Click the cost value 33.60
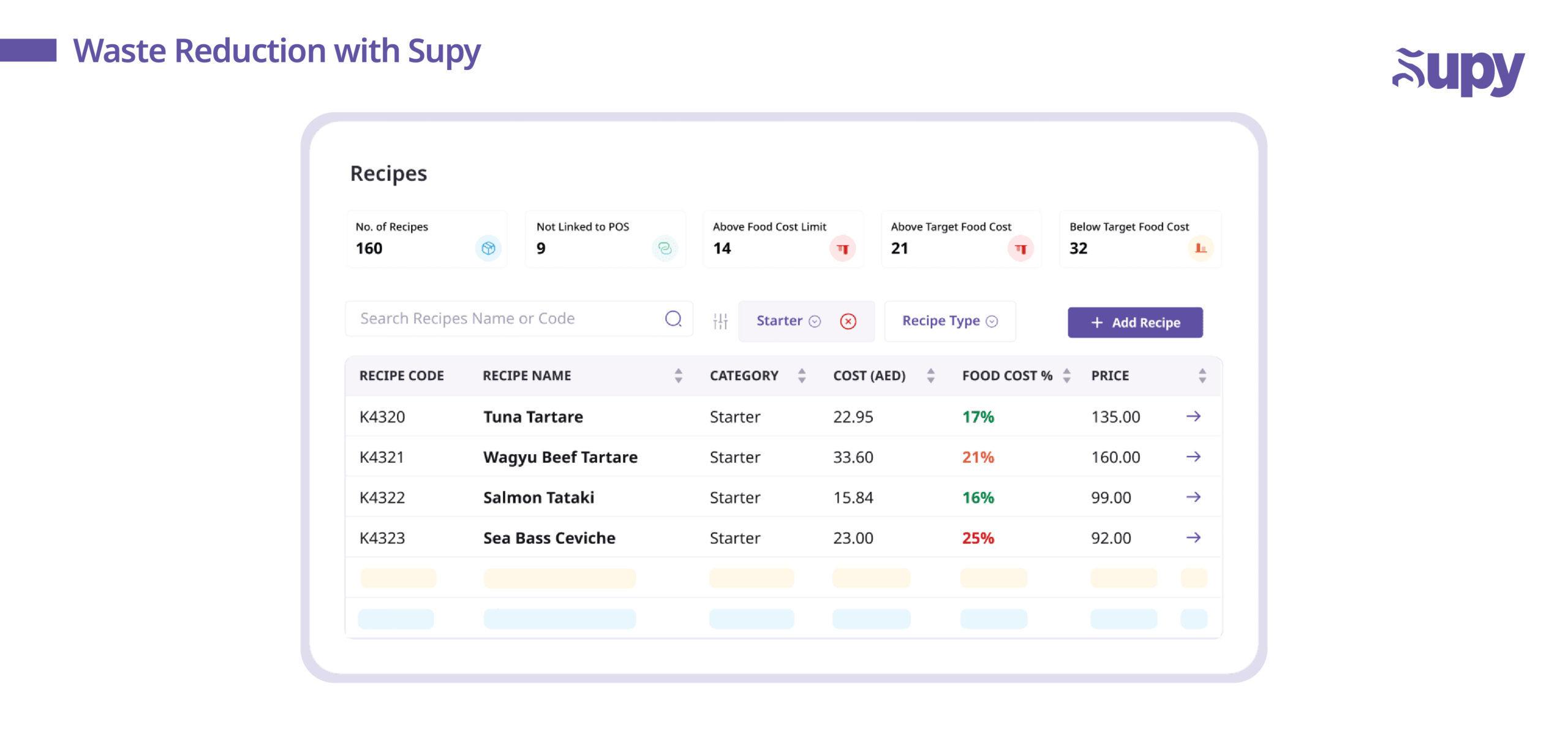The image size is (1568, 733). pyautogui.click(x=853, y=457)
